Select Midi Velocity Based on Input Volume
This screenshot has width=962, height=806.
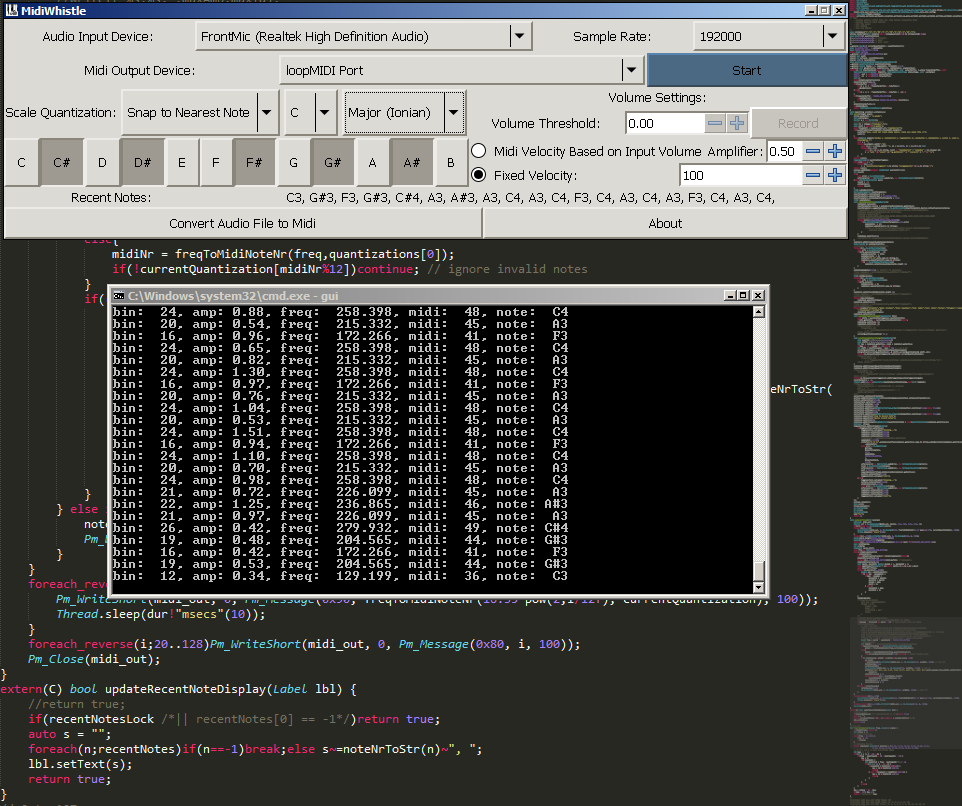479,151
